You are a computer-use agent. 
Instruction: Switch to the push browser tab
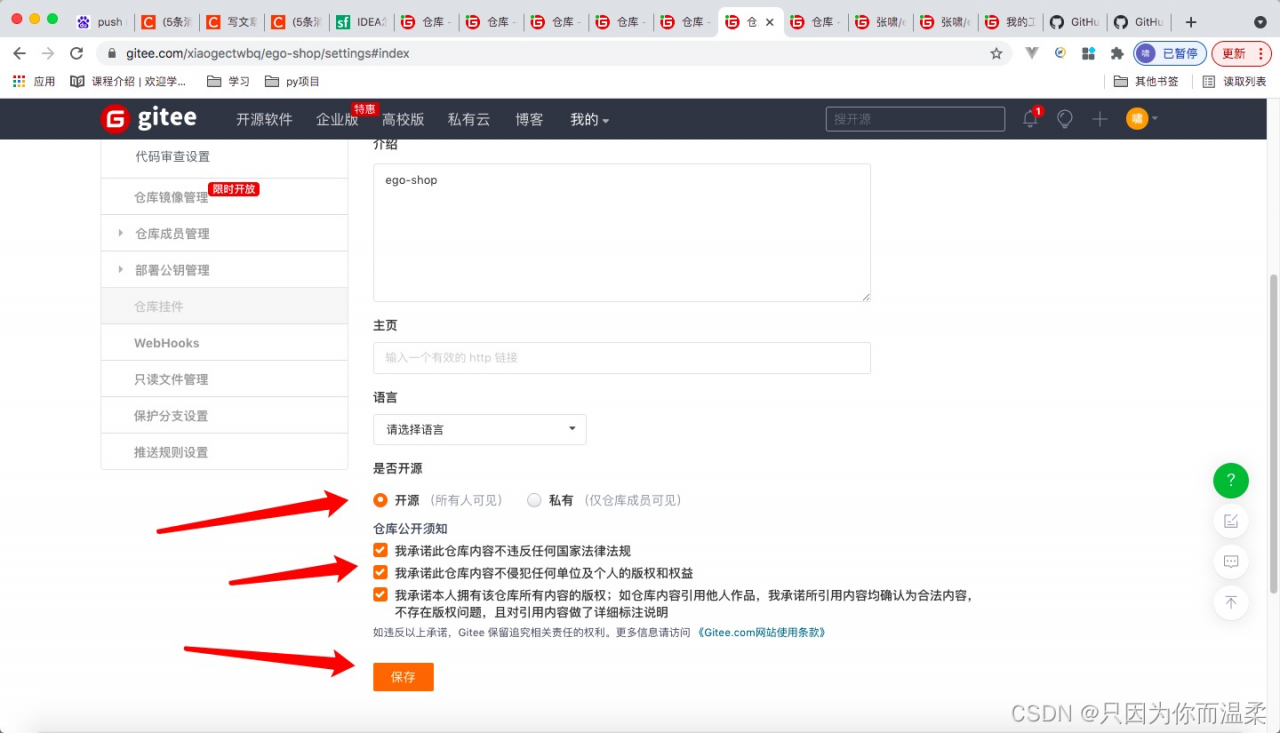(x=101, y=22)
